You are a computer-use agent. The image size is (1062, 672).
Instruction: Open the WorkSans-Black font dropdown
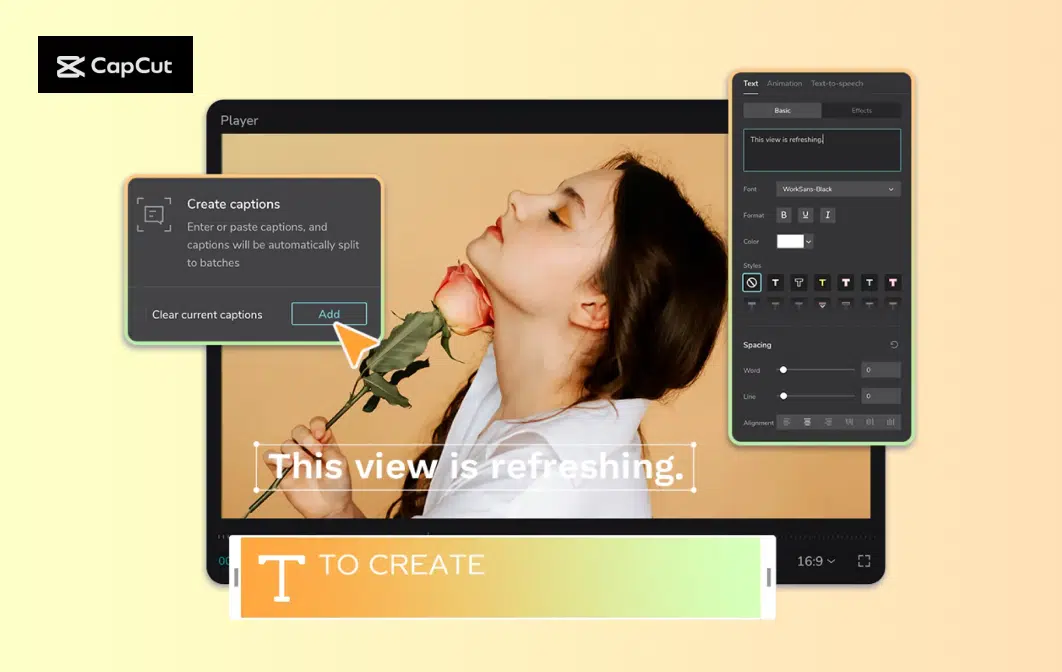837,188
